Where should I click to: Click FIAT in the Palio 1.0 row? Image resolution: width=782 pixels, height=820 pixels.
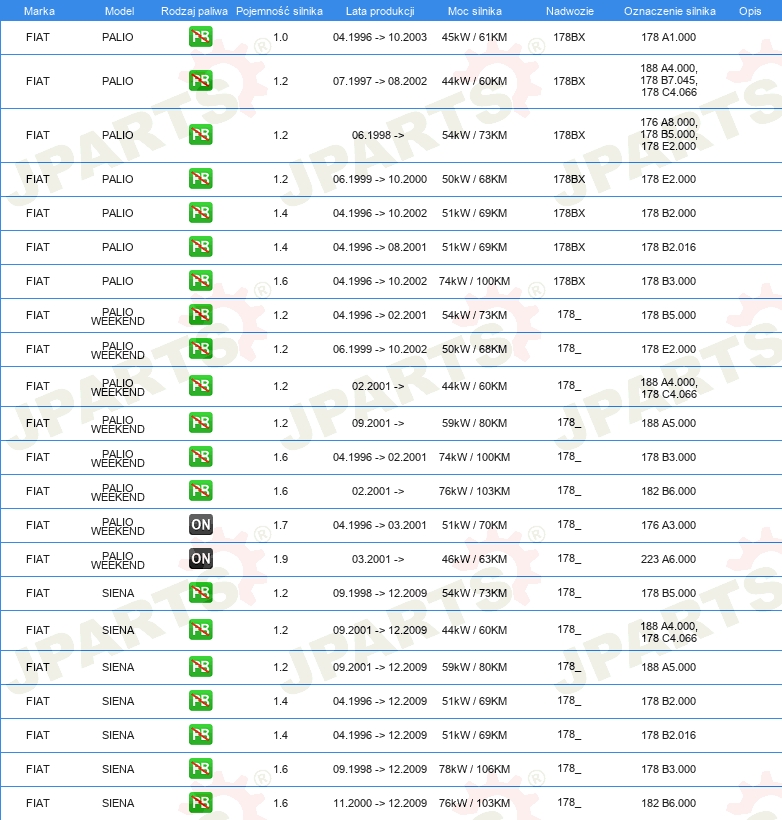pos(38,37)
